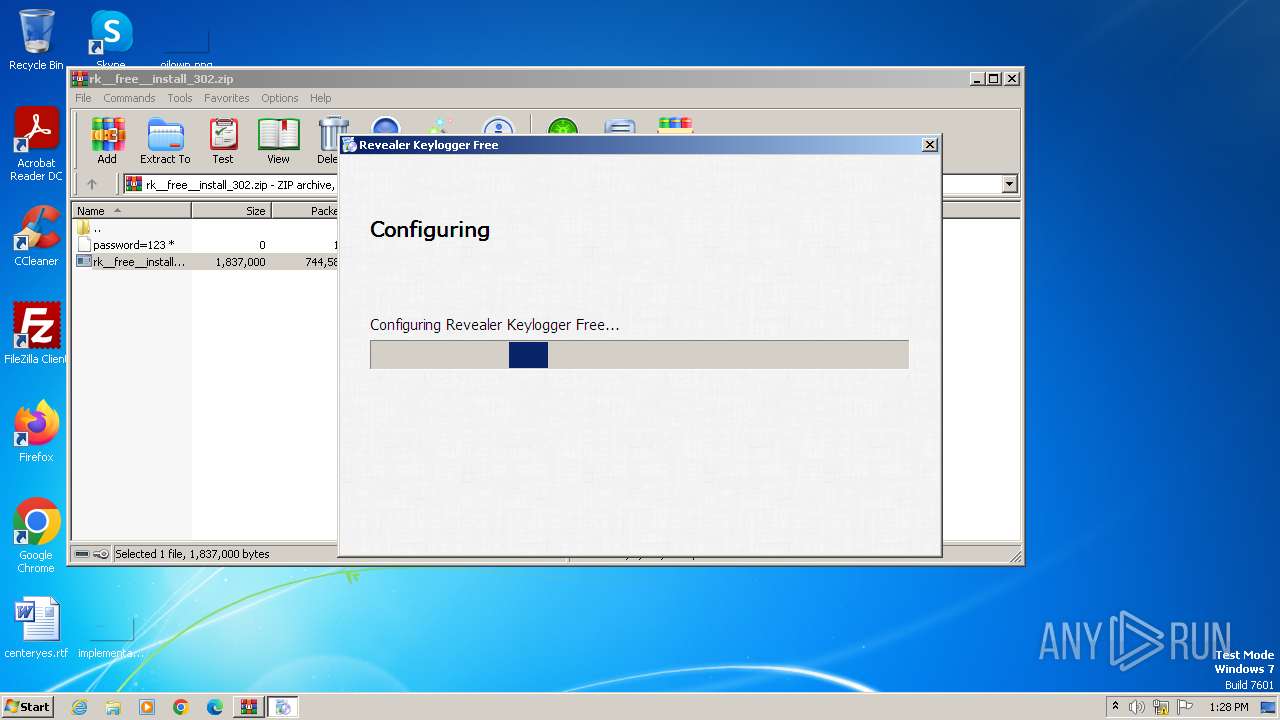Screen dimensions: 1280x720
Task: Show hidden system tray icons
Action: pos(1116,706)
